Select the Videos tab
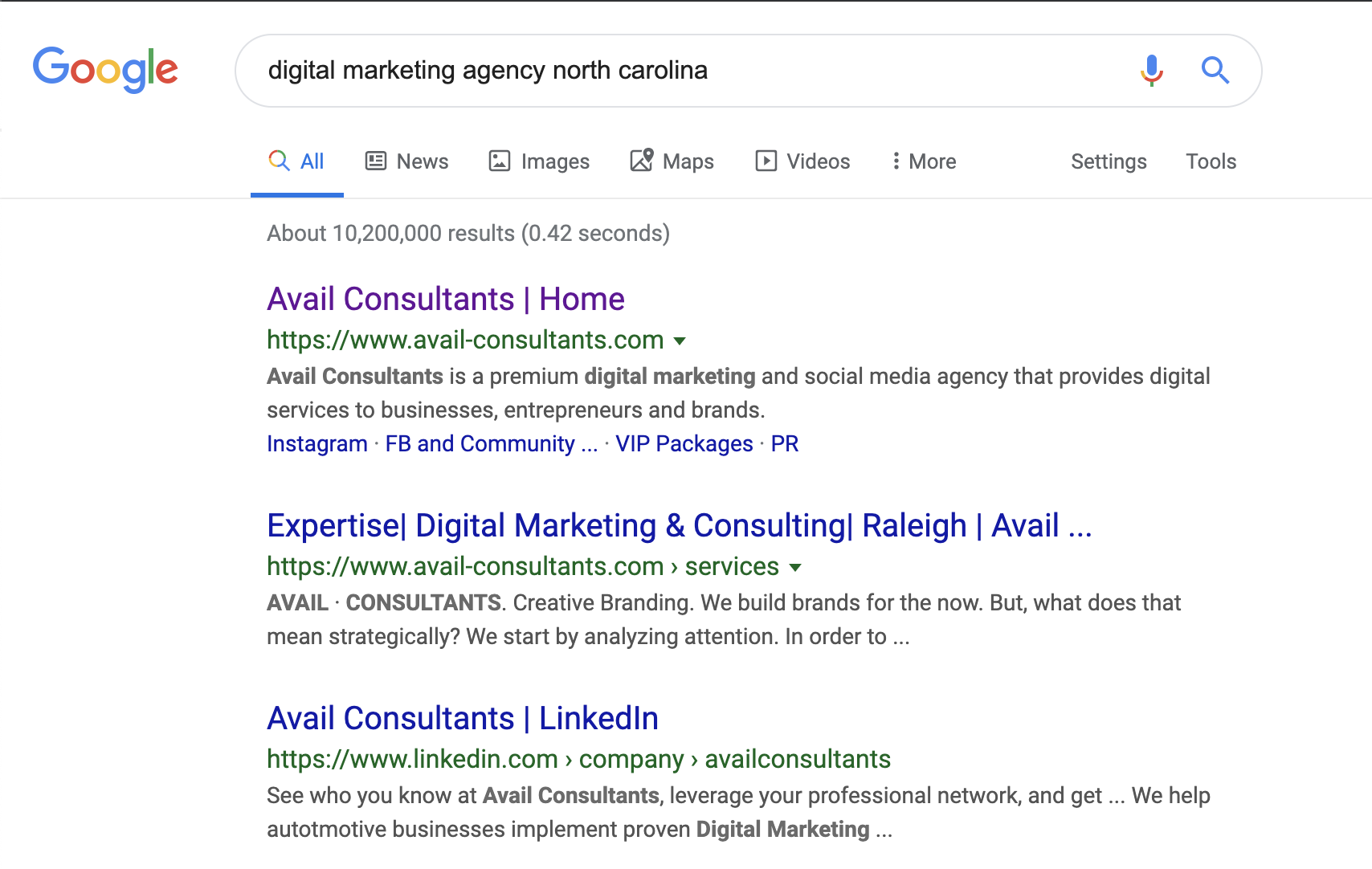The image size is (1372, 869). pyautogui.click(x=802, y=161)
